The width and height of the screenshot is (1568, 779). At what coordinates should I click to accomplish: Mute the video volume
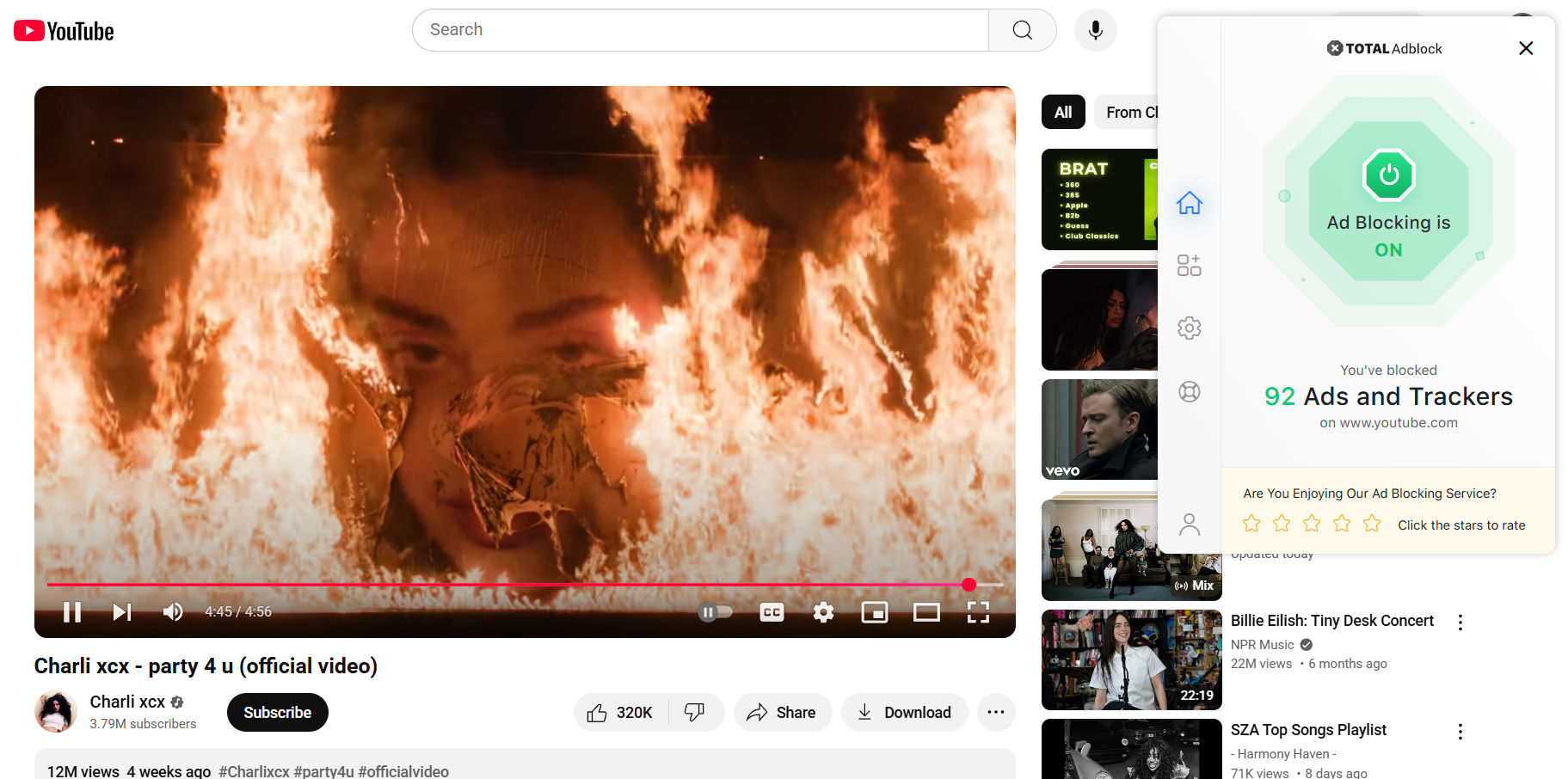coord(173,611)
